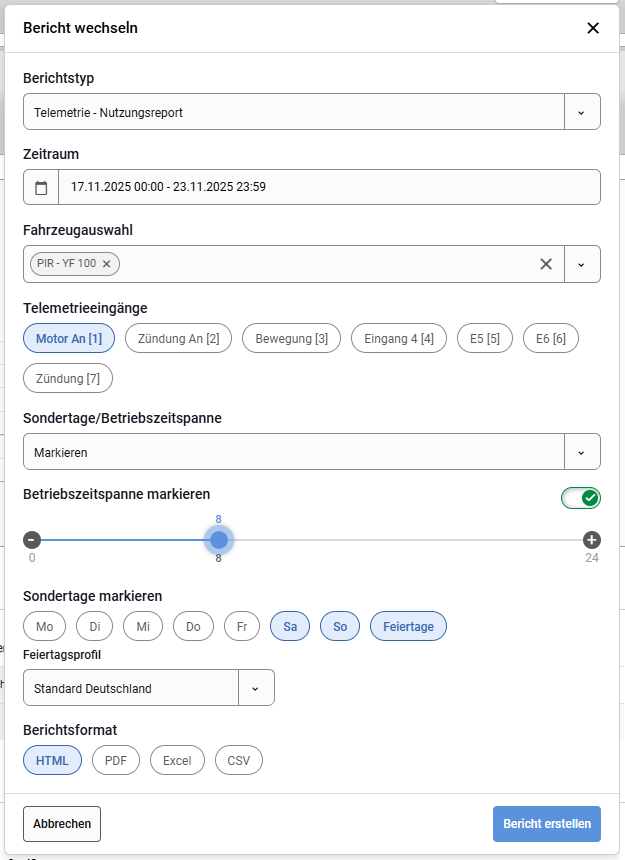
Task: Click the Bericht erstellen button
Action: [x=546, y=824]
